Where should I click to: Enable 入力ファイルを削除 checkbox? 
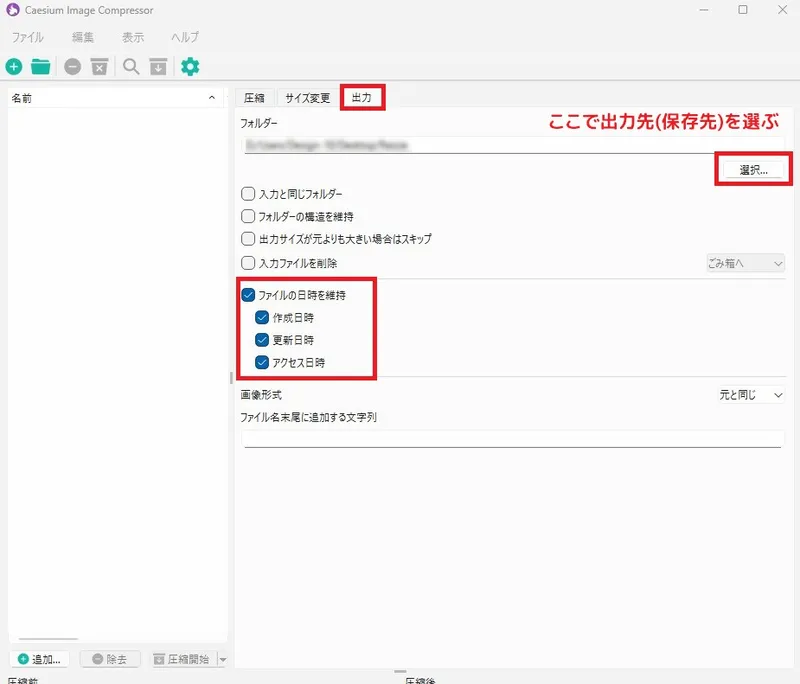pos(248,263)
